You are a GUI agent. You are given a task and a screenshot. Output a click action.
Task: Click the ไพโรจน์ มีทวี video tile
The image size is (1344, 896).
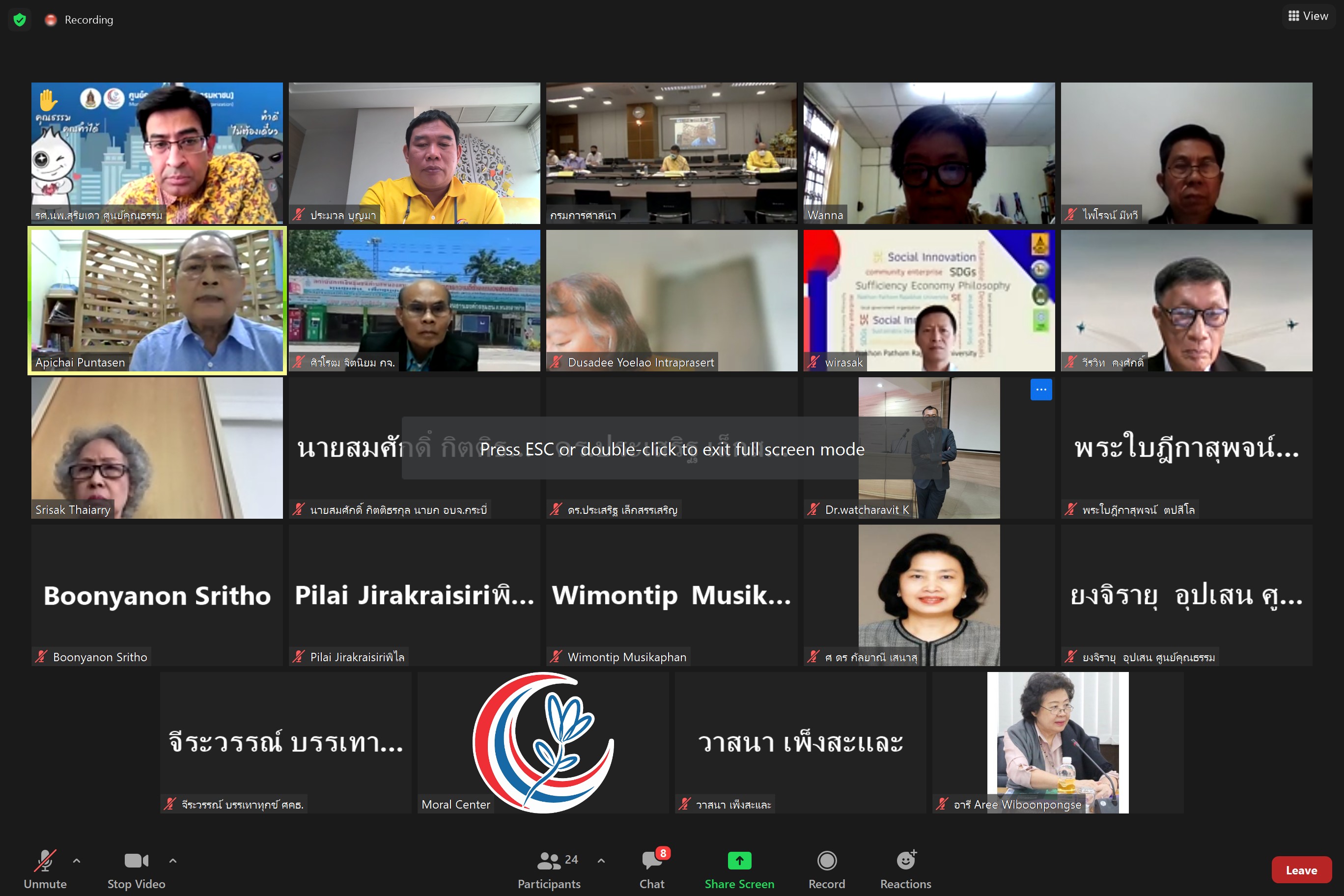(x=1186, y=153)
